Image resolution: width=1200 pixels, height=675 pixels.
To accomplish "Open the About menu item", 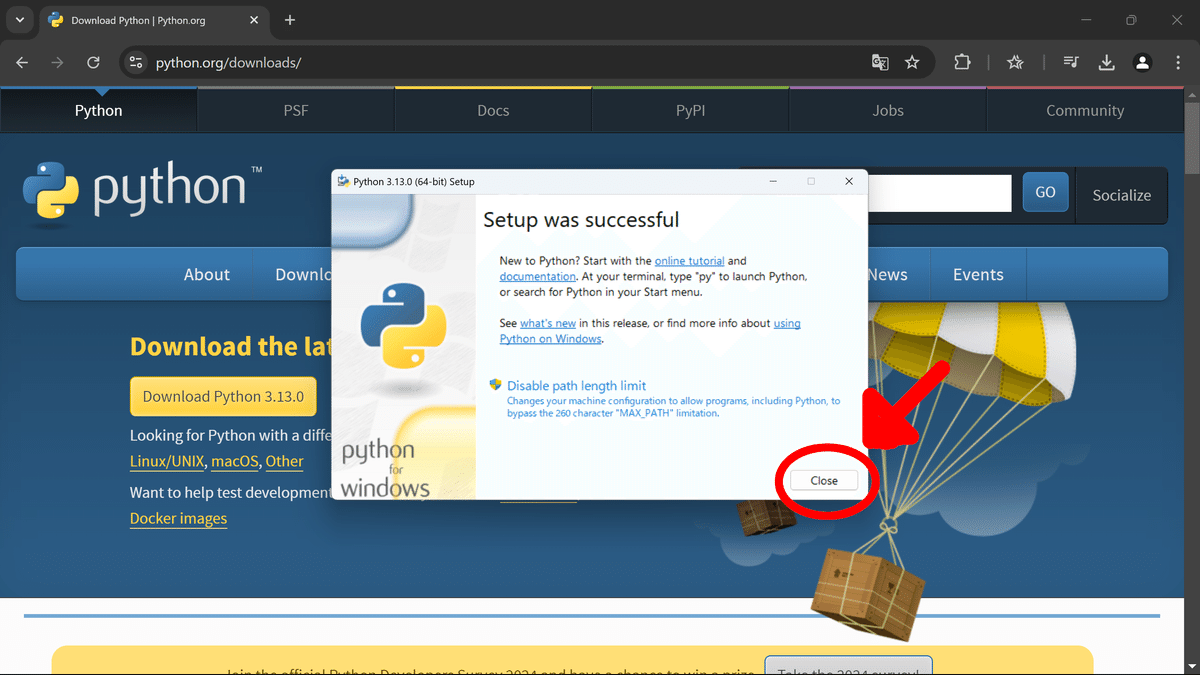I will (x=207, y=274).
